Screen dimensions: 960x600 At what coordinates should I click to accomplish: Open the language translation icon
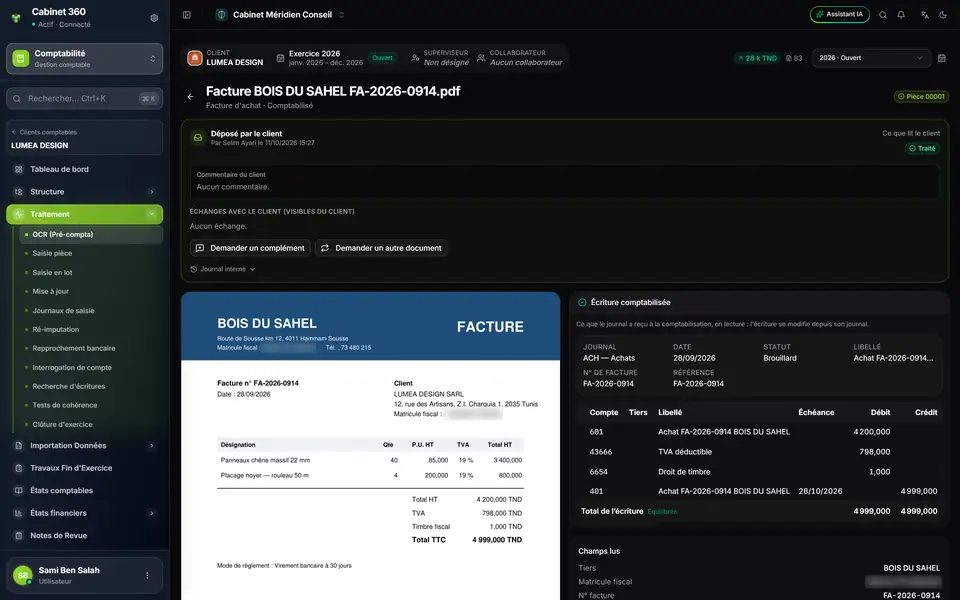pos(924,15)
